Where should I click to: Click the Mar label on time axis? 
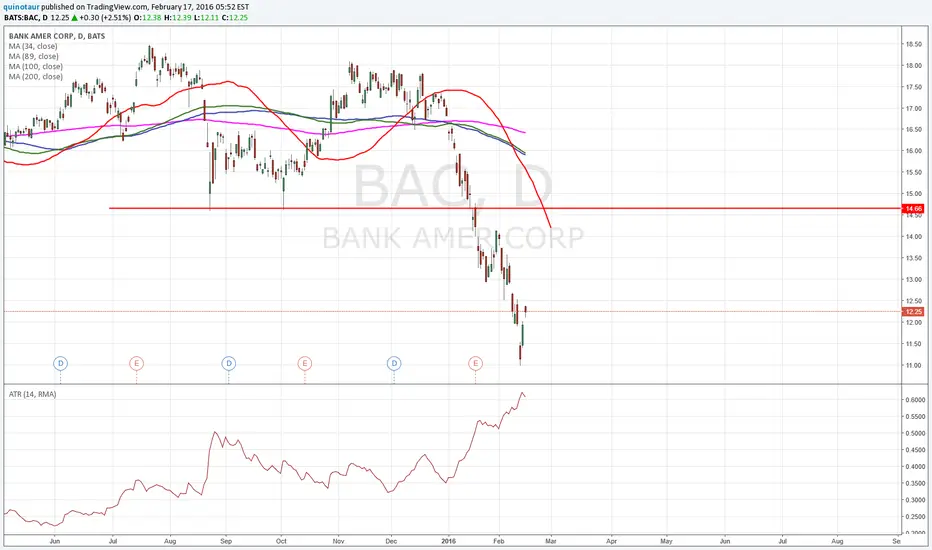click(x=551, y=541)
